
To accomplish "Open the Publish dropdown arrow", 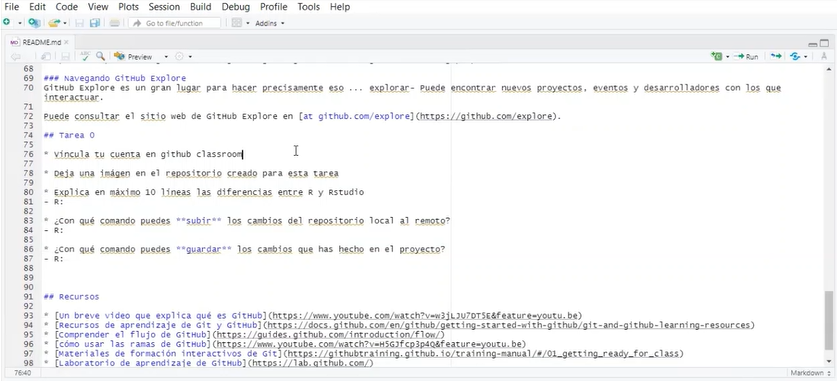I will pyautogui.click(x=806, y=57).
